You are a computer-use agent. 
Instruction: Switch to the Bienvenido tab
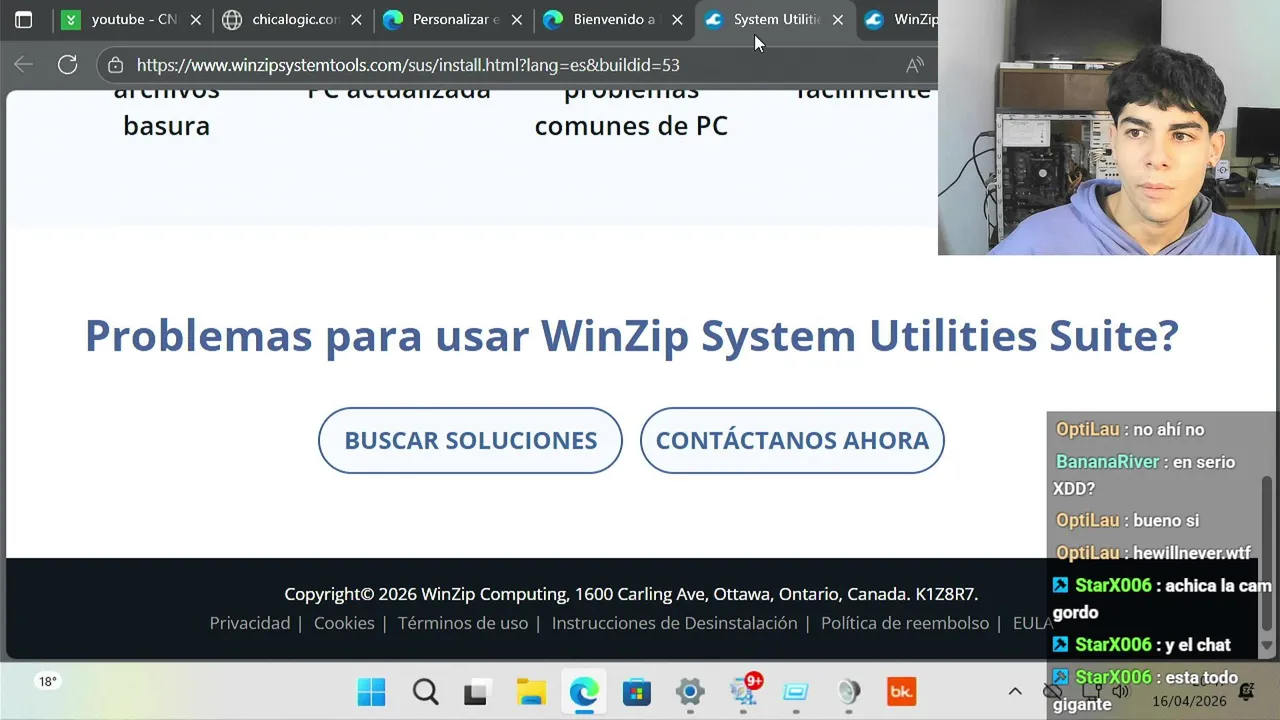point(613,20)
